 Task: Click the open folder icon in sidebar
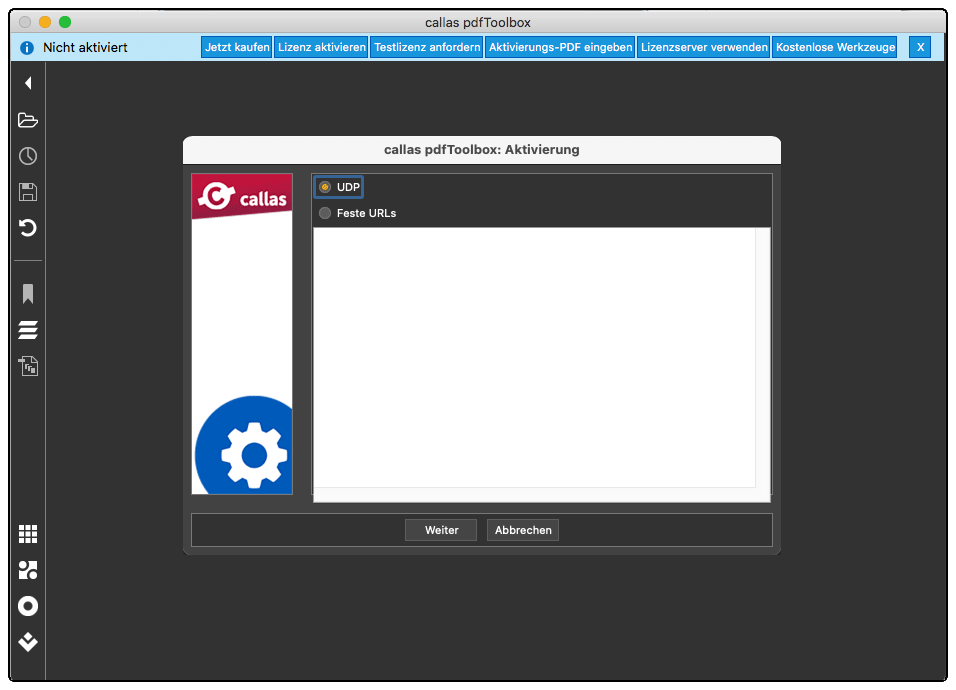[28, 120]
